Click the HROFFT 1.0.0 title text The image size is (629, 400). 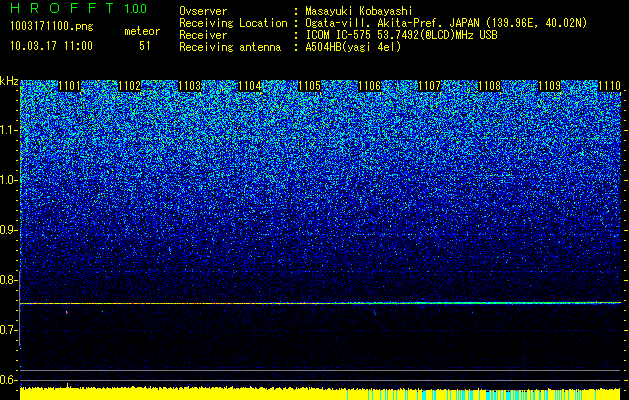78,8
